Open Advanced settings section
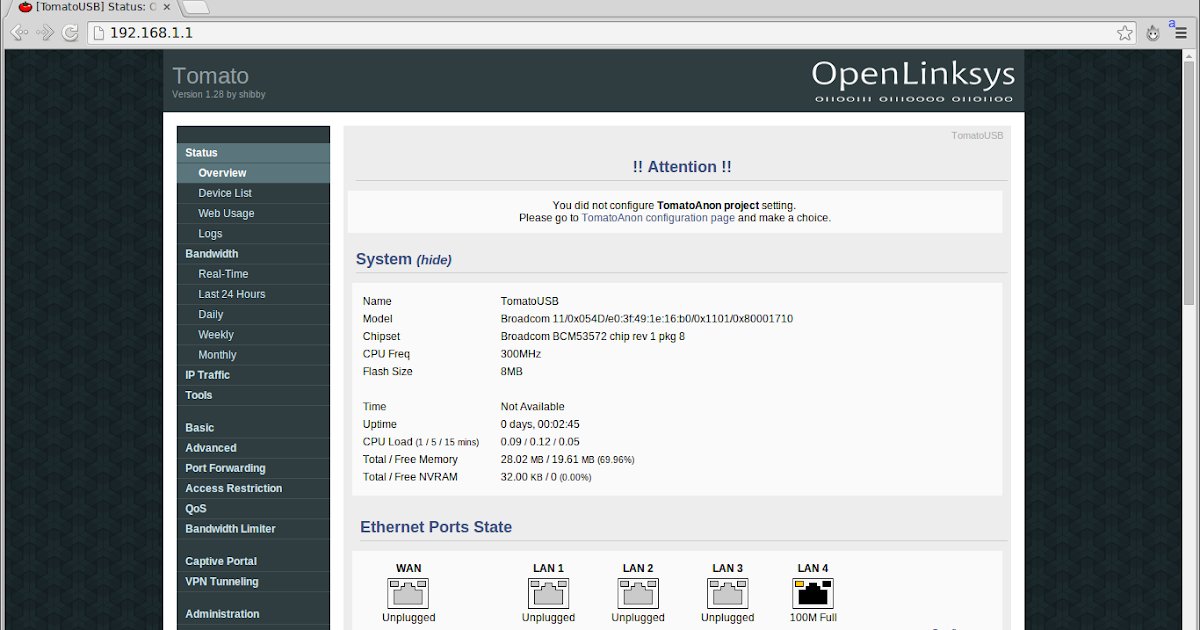 pyautogui.click(x=253, y=448)
